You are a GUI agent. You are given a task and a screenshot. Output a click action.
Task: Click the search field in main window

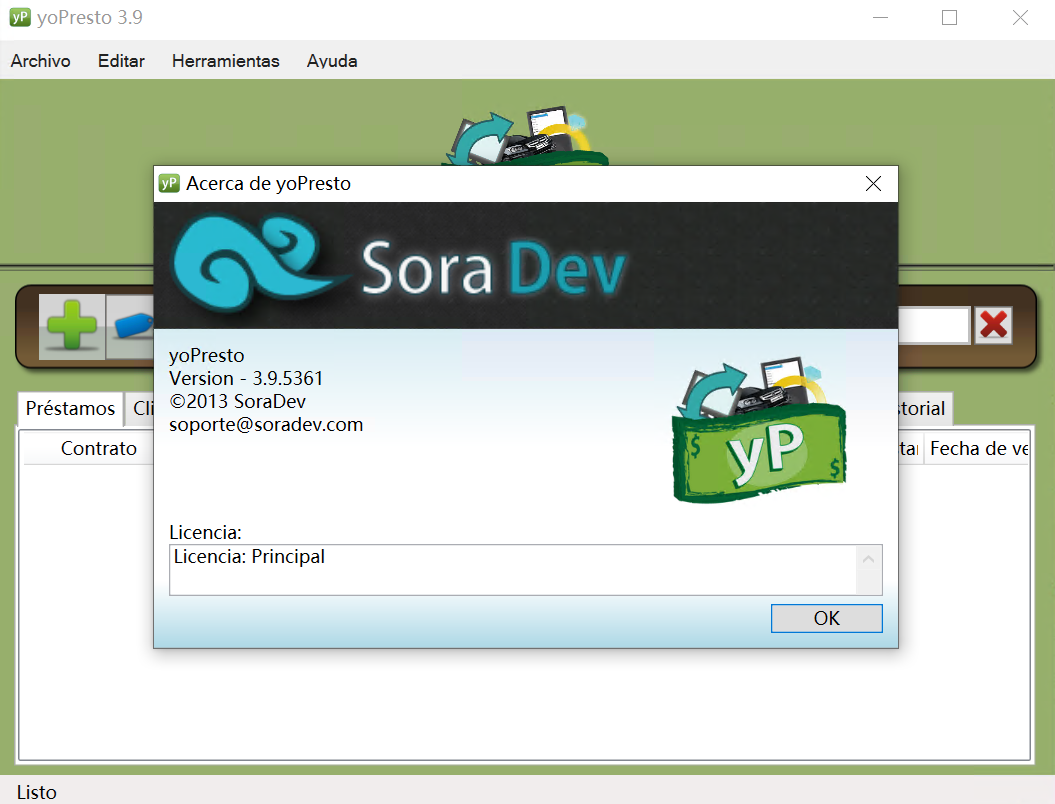[934, 326]
